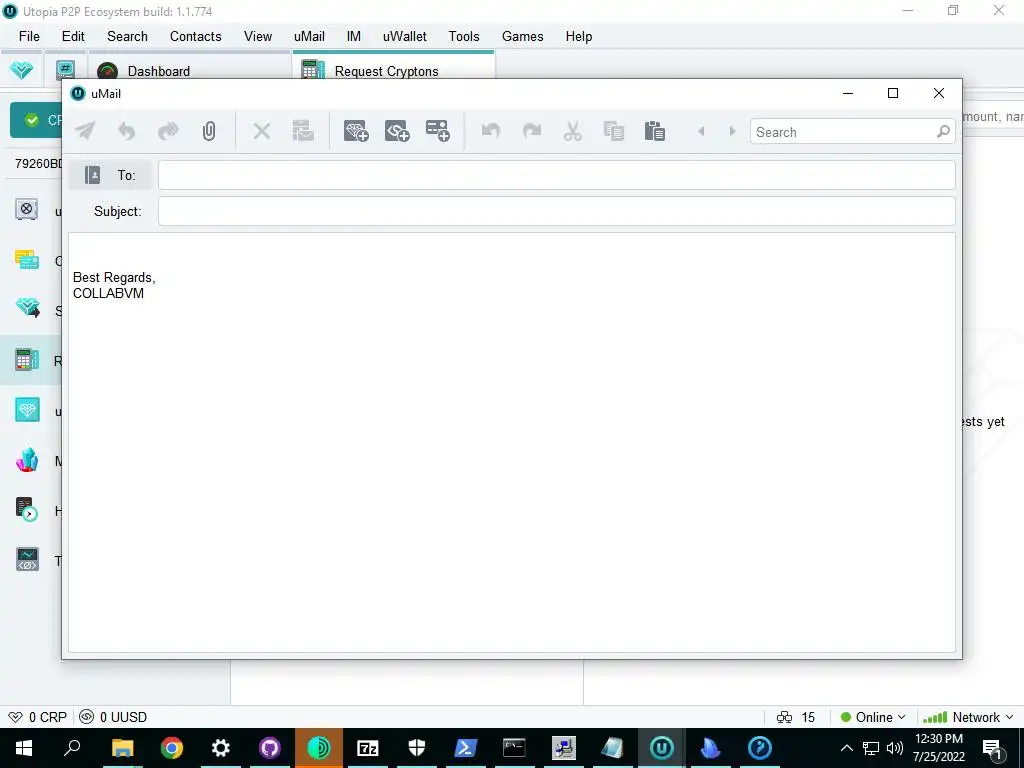Viewport: 1024px width, 768px height.
Task: Open 7-Zip from the taskbar
Action: coord(368,748)
